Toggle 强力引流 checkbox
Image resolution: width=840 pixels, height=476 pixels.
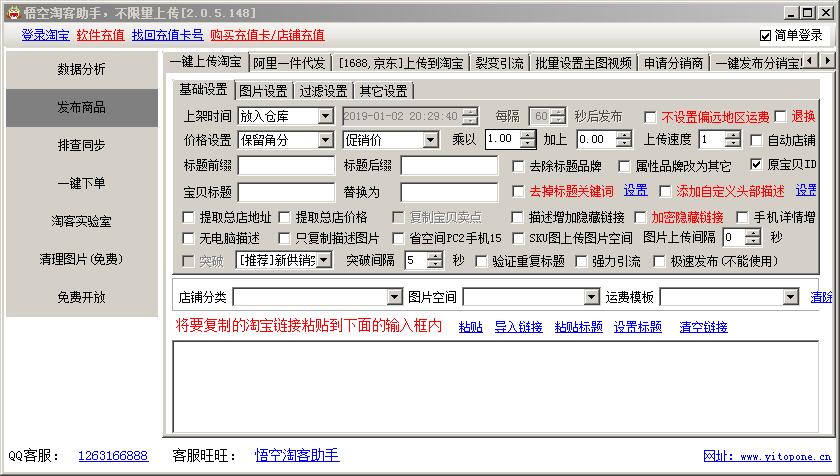coord(581,261)
